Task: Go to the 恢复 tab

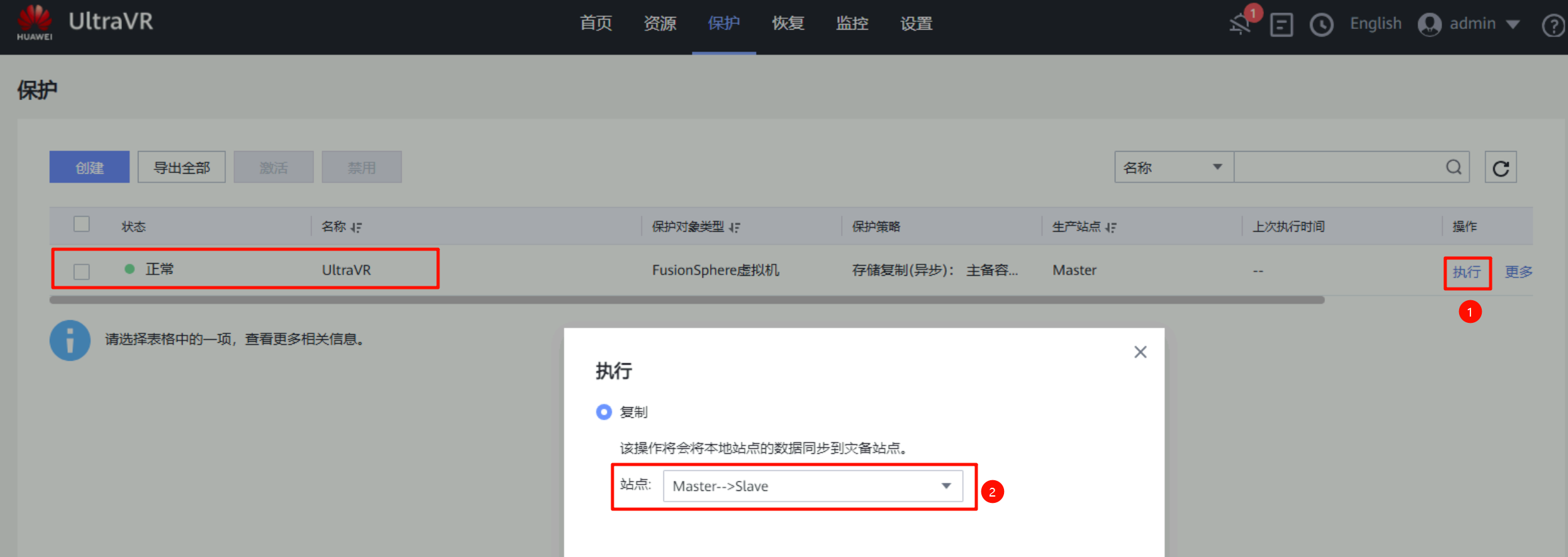Action: (787, 24)
